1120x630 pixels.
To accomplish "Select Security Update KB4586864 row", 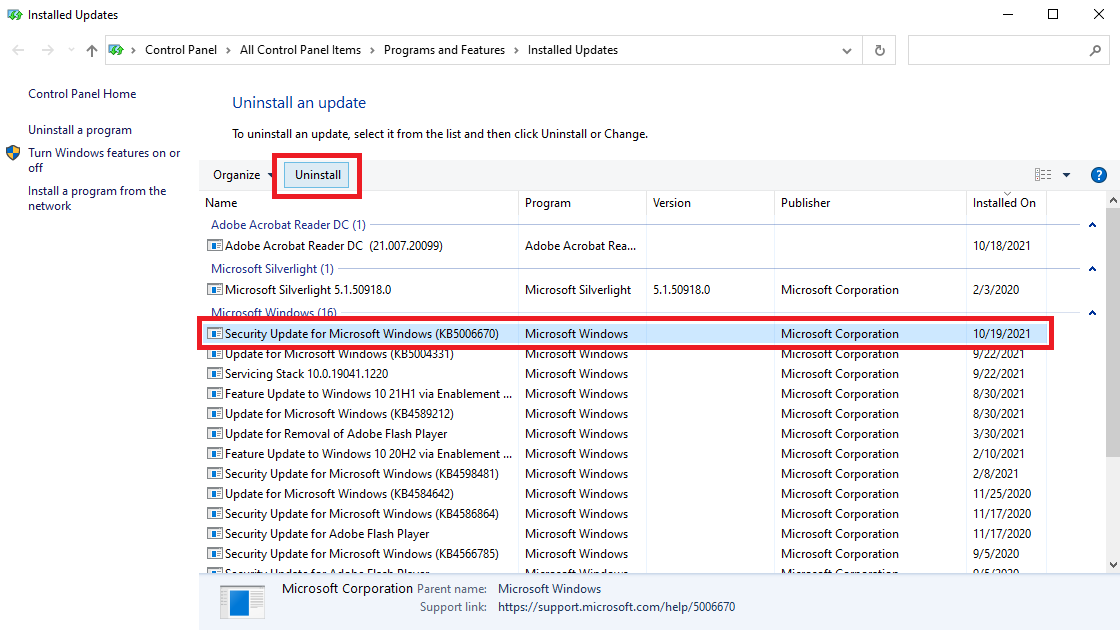I will [x=626, y=514].
